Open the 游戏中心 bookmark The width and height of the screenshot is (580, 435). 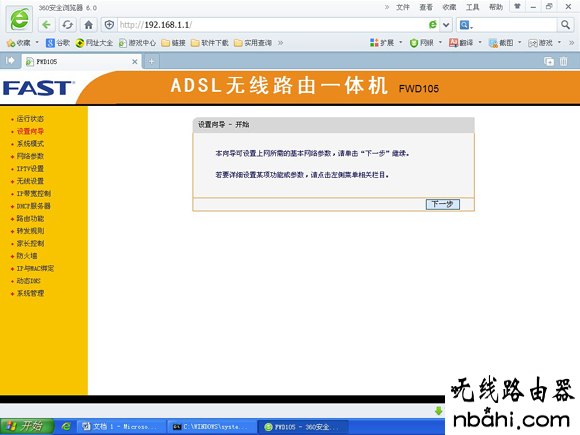click(x=137, y=43)
